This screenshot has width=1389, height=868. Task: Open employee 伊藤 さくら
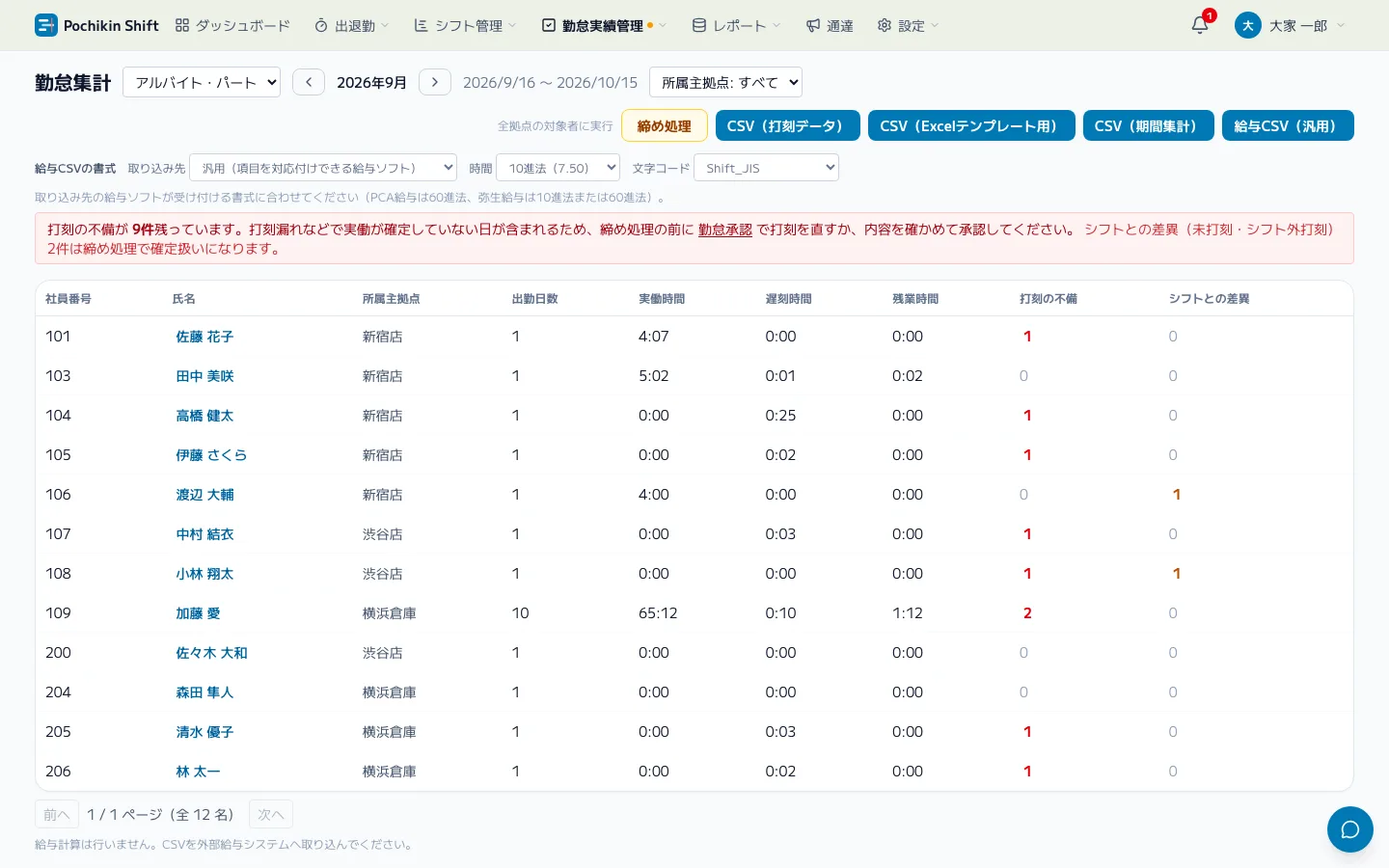(x=211, y=455)
